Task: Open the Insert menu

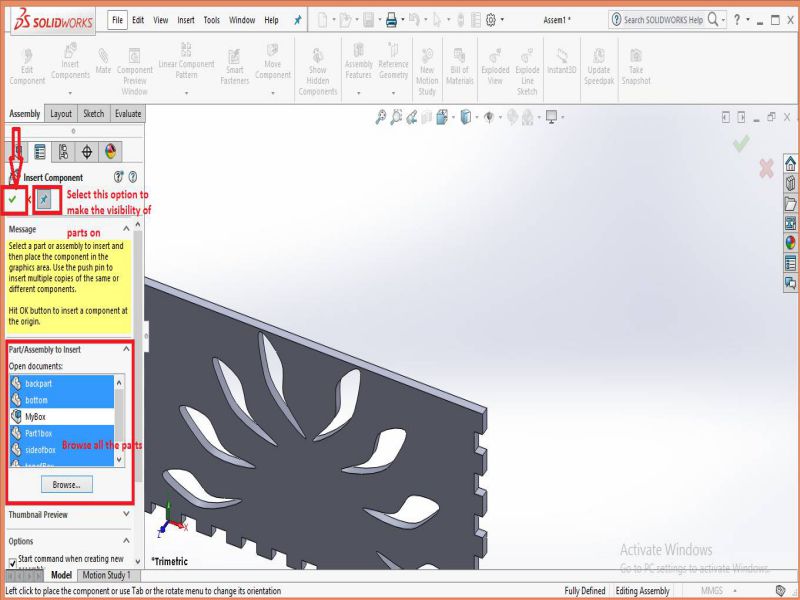Action: coord(186,20)
